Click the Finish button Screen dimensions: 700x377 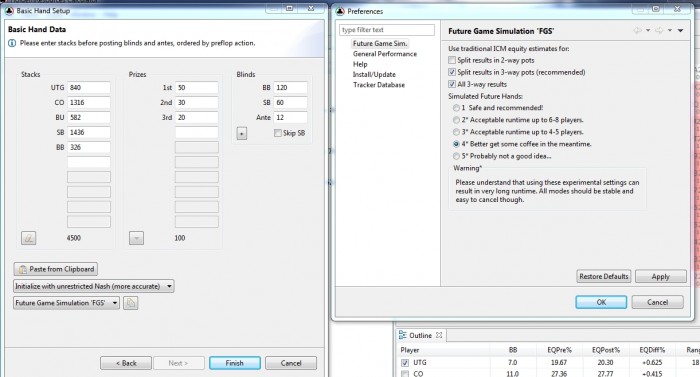pyautogui.click(x=235, y=363)
